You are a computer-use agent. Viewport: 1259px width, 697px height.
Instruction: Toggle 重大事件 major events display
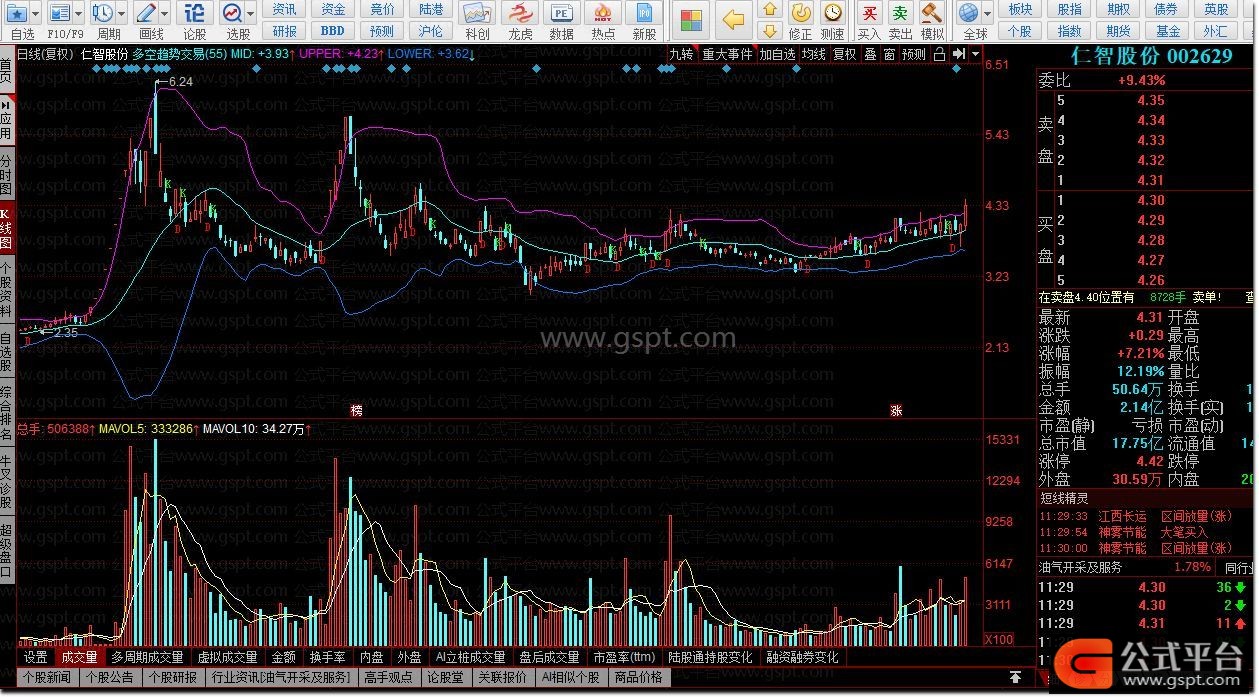[x=727, y=54]
